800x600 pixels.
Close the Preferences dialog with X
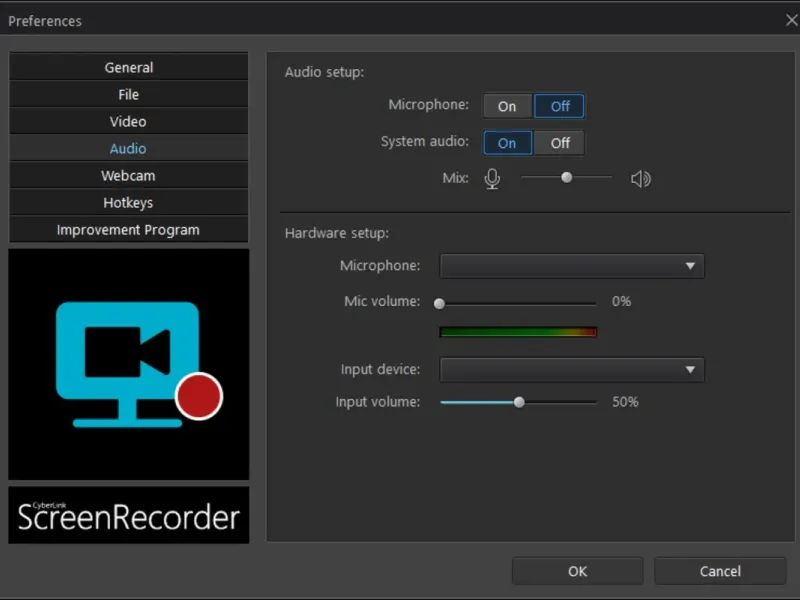coord(791,20)
